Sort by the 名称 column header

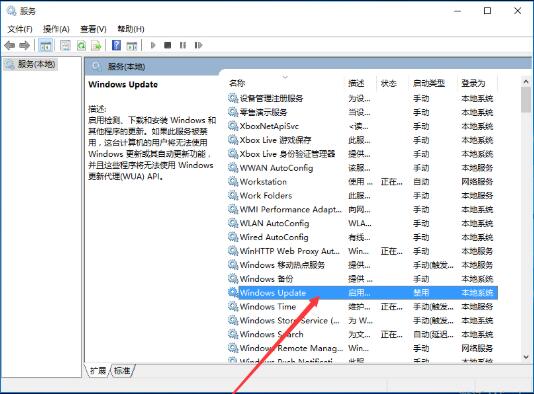click(x=237, y=83)
